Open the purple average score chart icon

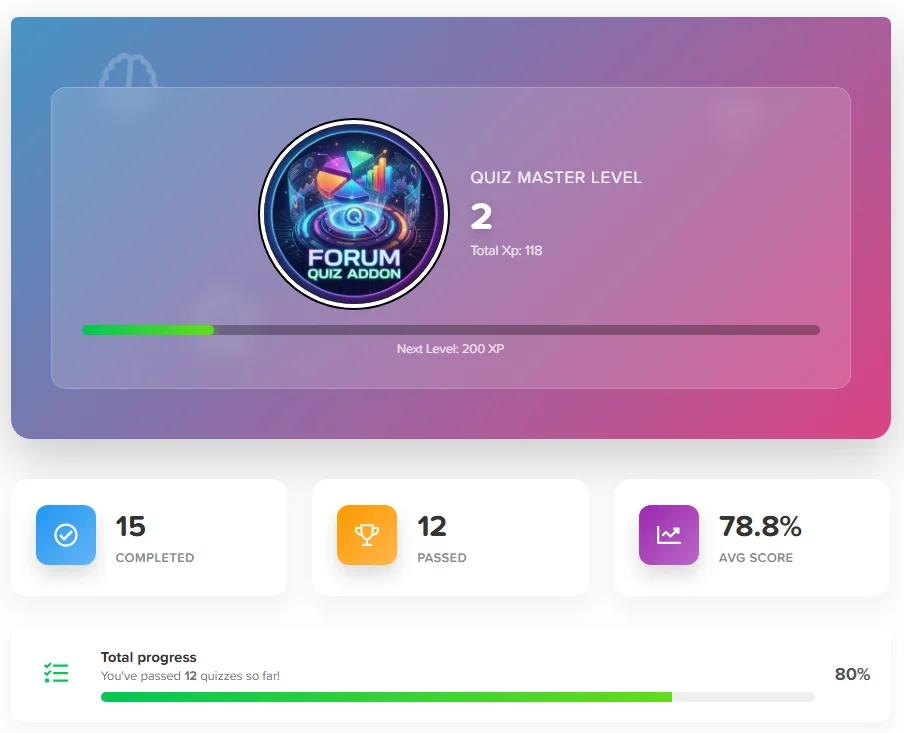click(x=668, y=535)
